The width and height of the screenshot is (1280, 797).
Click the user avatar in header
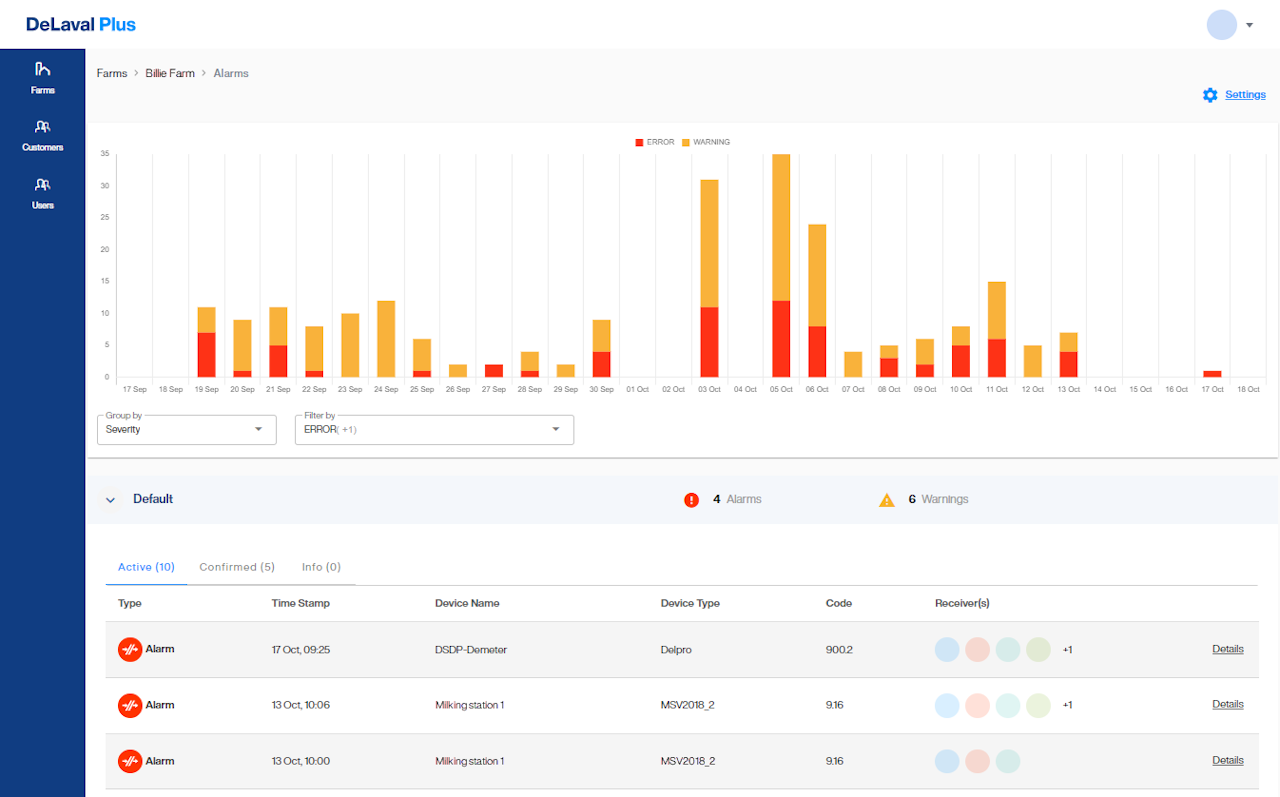pos(1221,25)
